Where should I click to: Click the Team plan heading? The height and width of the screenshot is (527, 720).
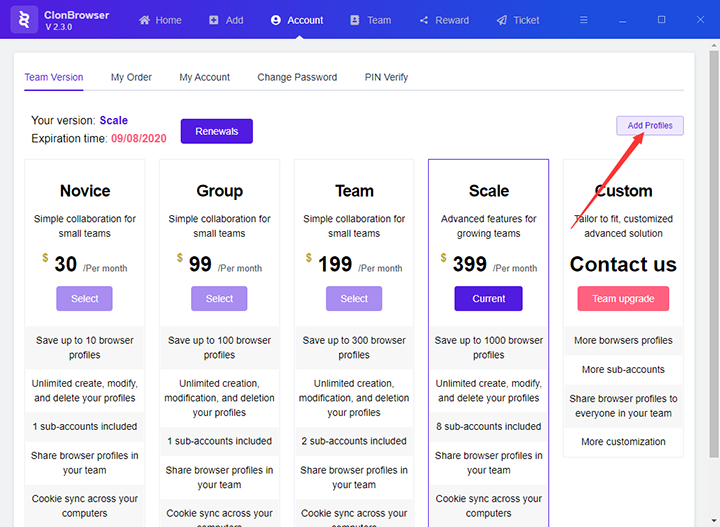tap(354, 191)
